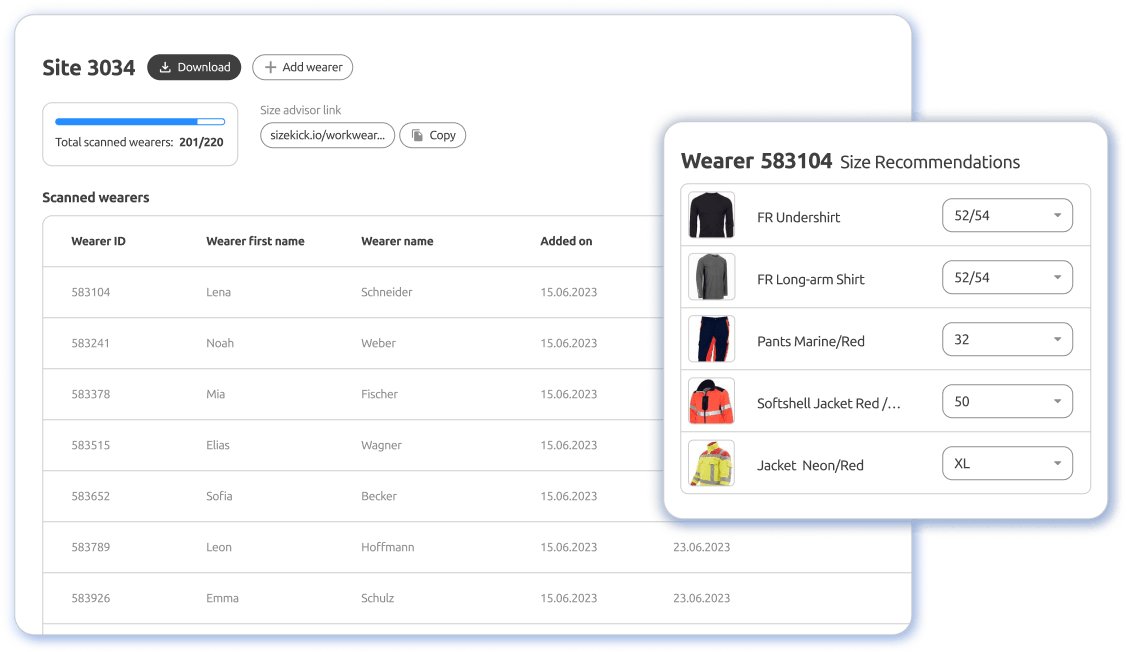This screenshot has height=652, width=1127.
Task: Click first name Noah
Action: pyautogui.click(x=220, y=343)
